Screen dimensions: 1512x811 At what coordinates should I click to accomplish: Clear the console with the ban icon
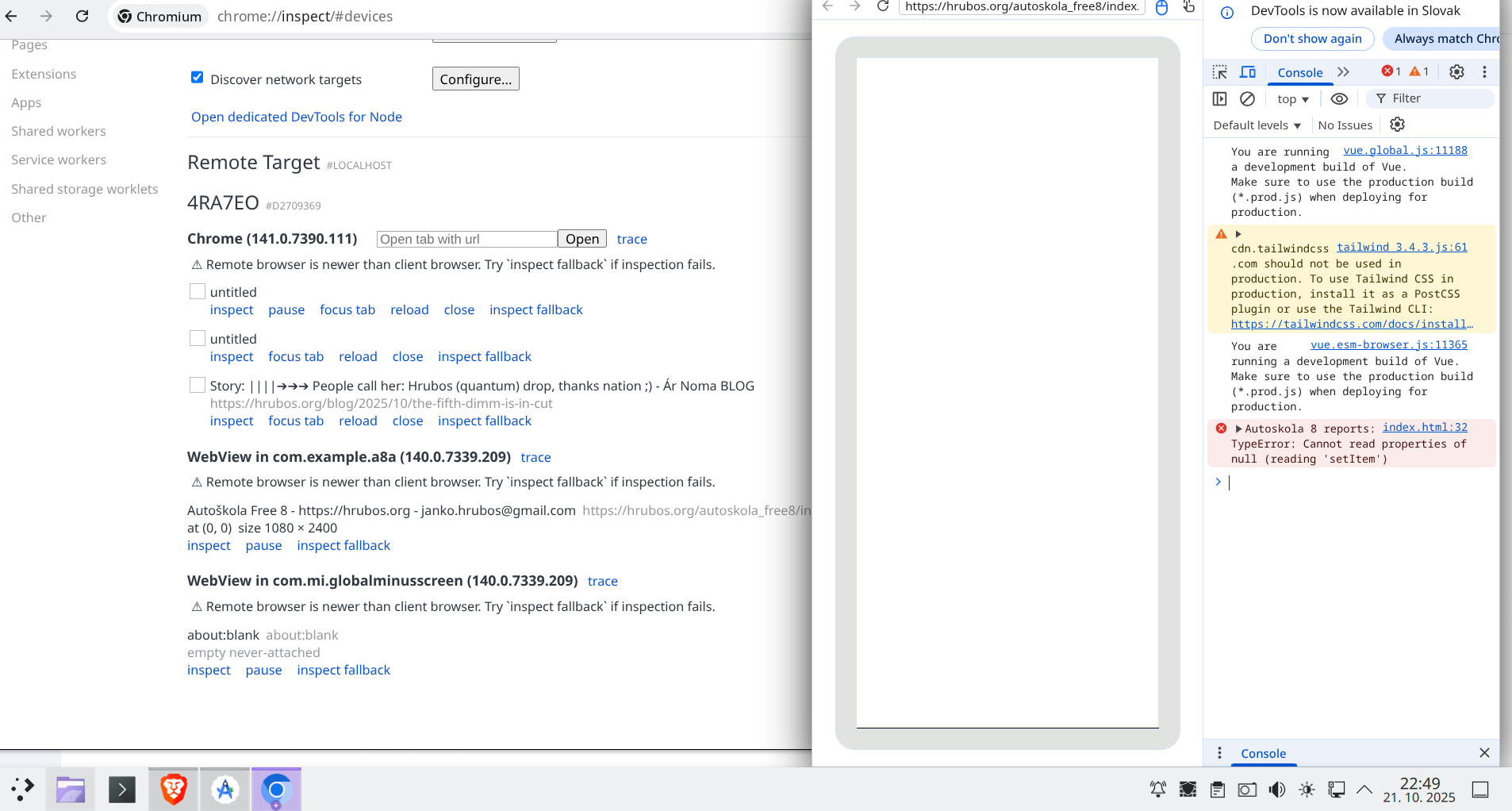point(1247,99)
